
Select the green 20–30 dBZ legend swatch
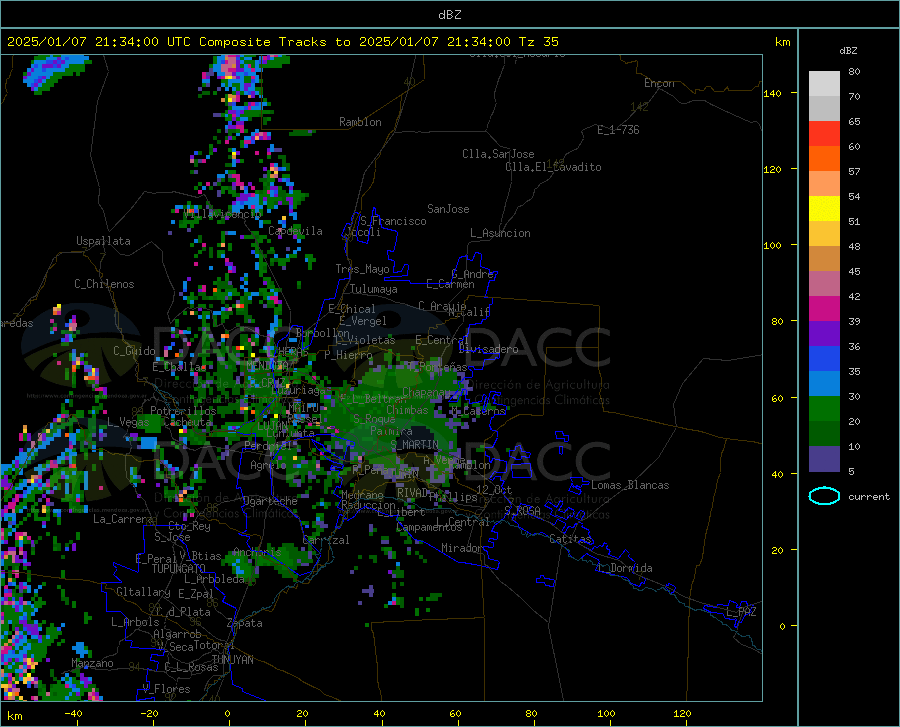click(x=824, y=409)
